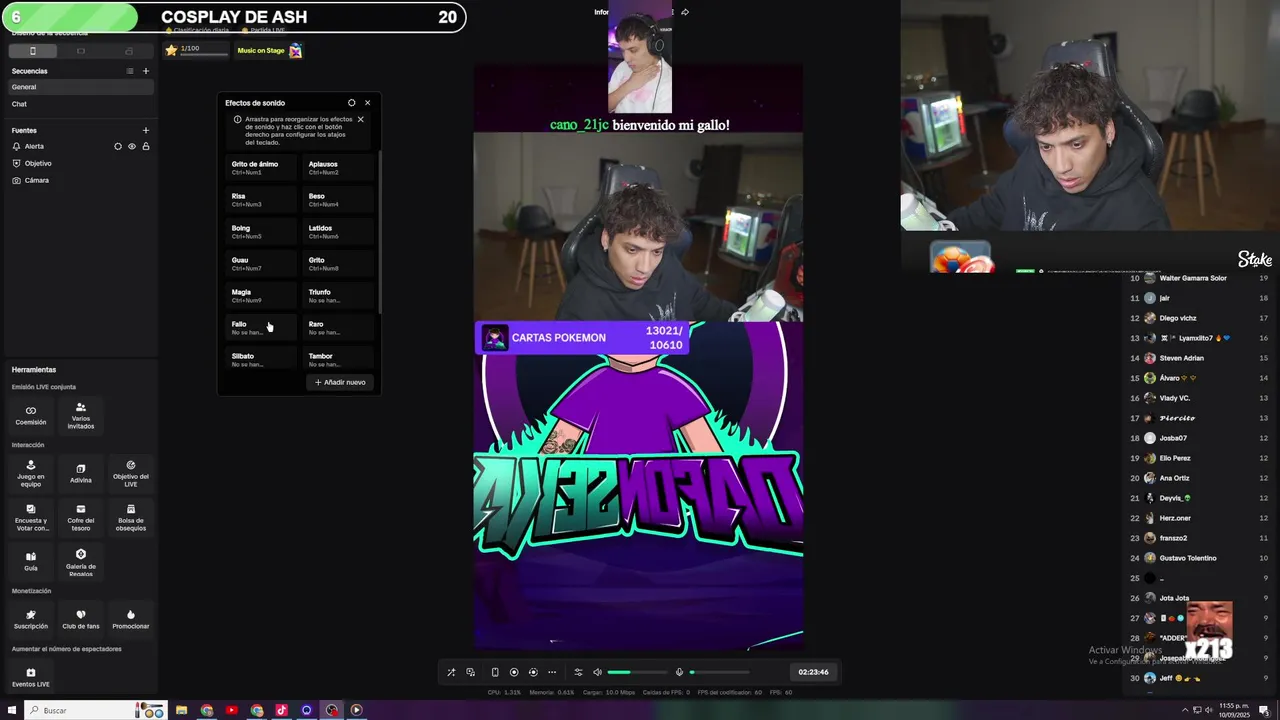
Task: Click the 02:23:46 live timer
Action: (x=813, y=672)
